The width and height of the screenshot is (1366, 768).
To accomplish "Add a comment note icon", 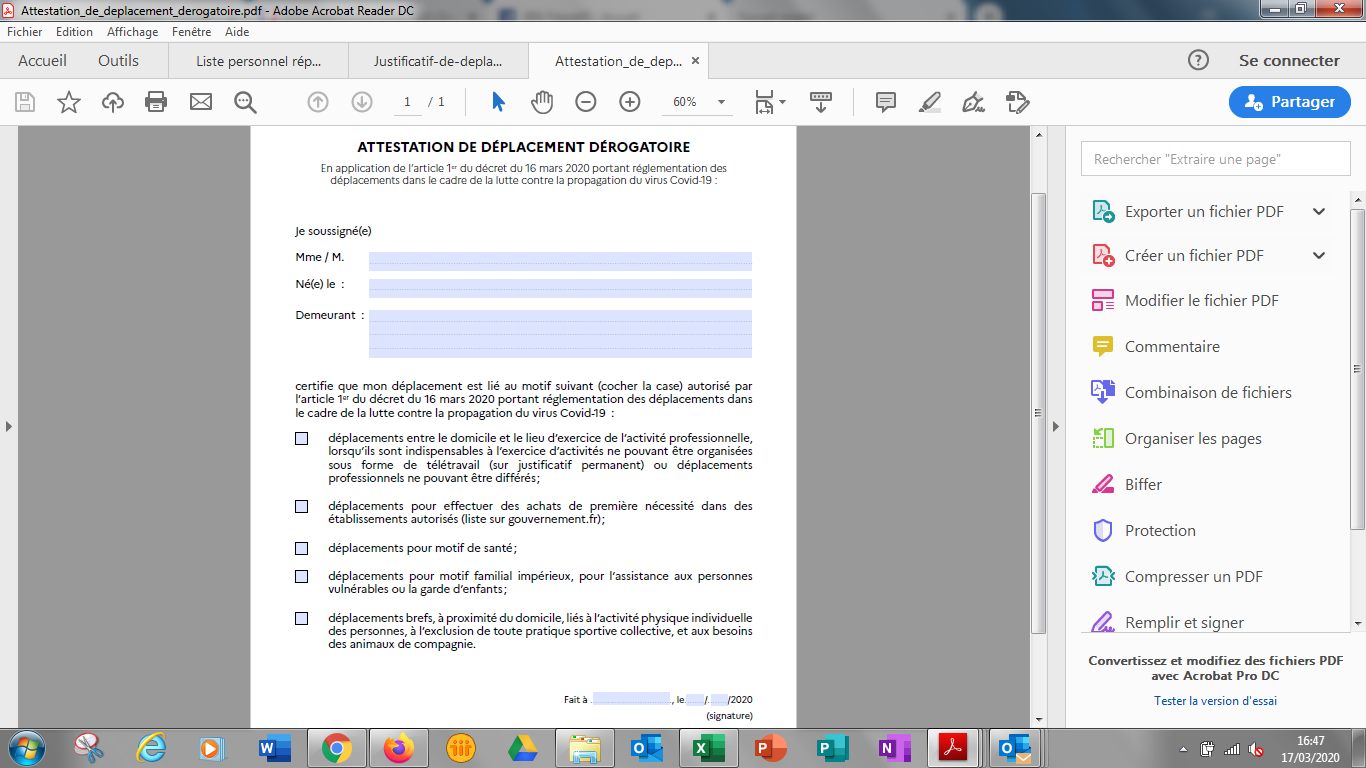I will tap(885, 102).
